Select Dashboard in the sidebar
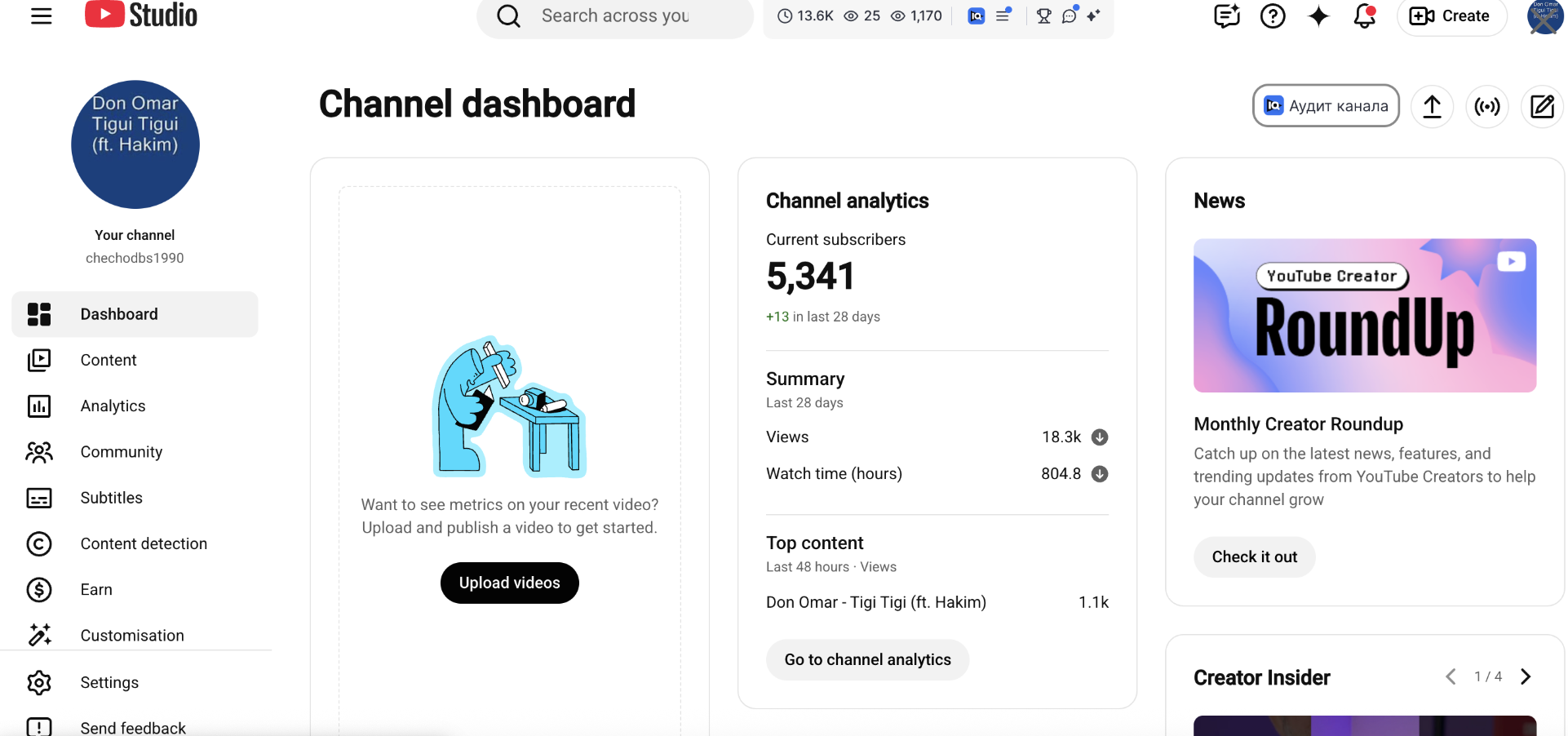Viewport: 1568px width, 736px height. pos(135,314)
